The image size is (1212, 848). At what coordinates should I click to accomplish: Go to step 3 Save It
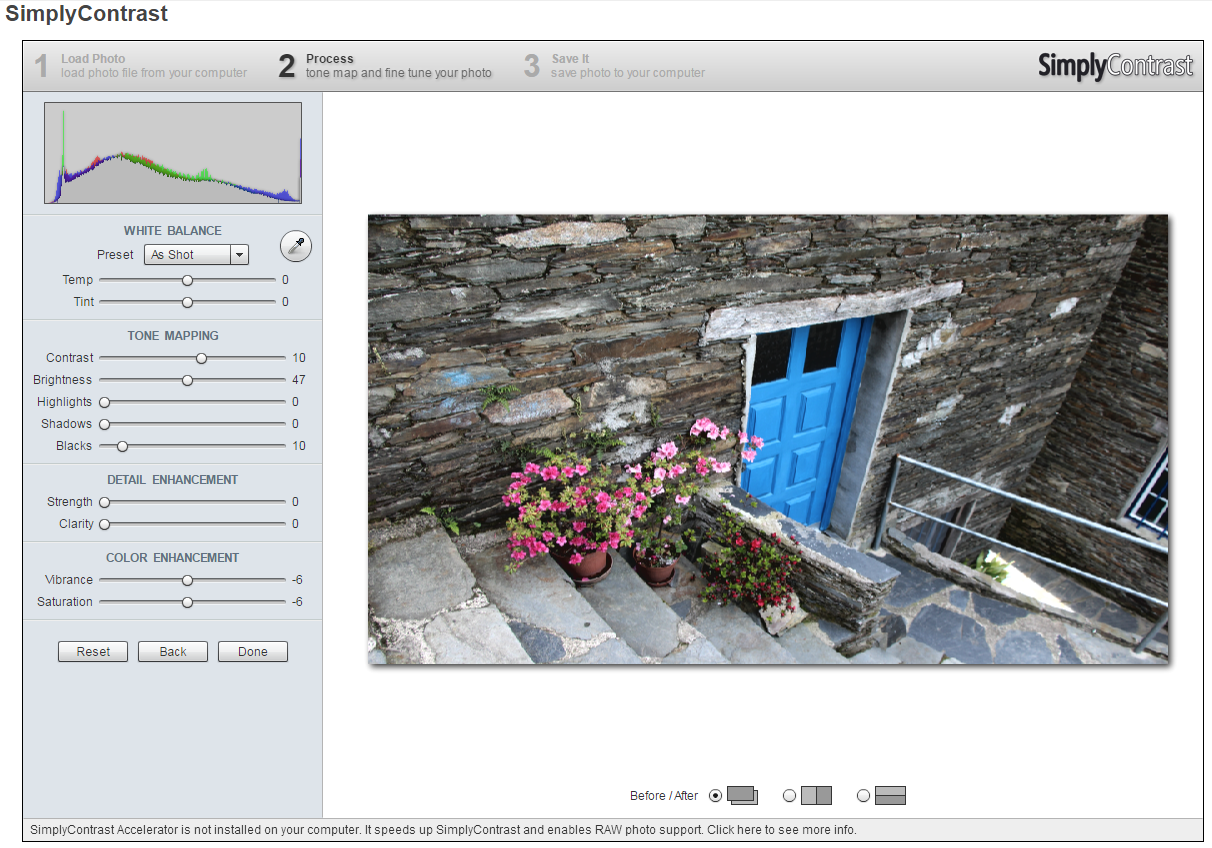click(614, 66)
